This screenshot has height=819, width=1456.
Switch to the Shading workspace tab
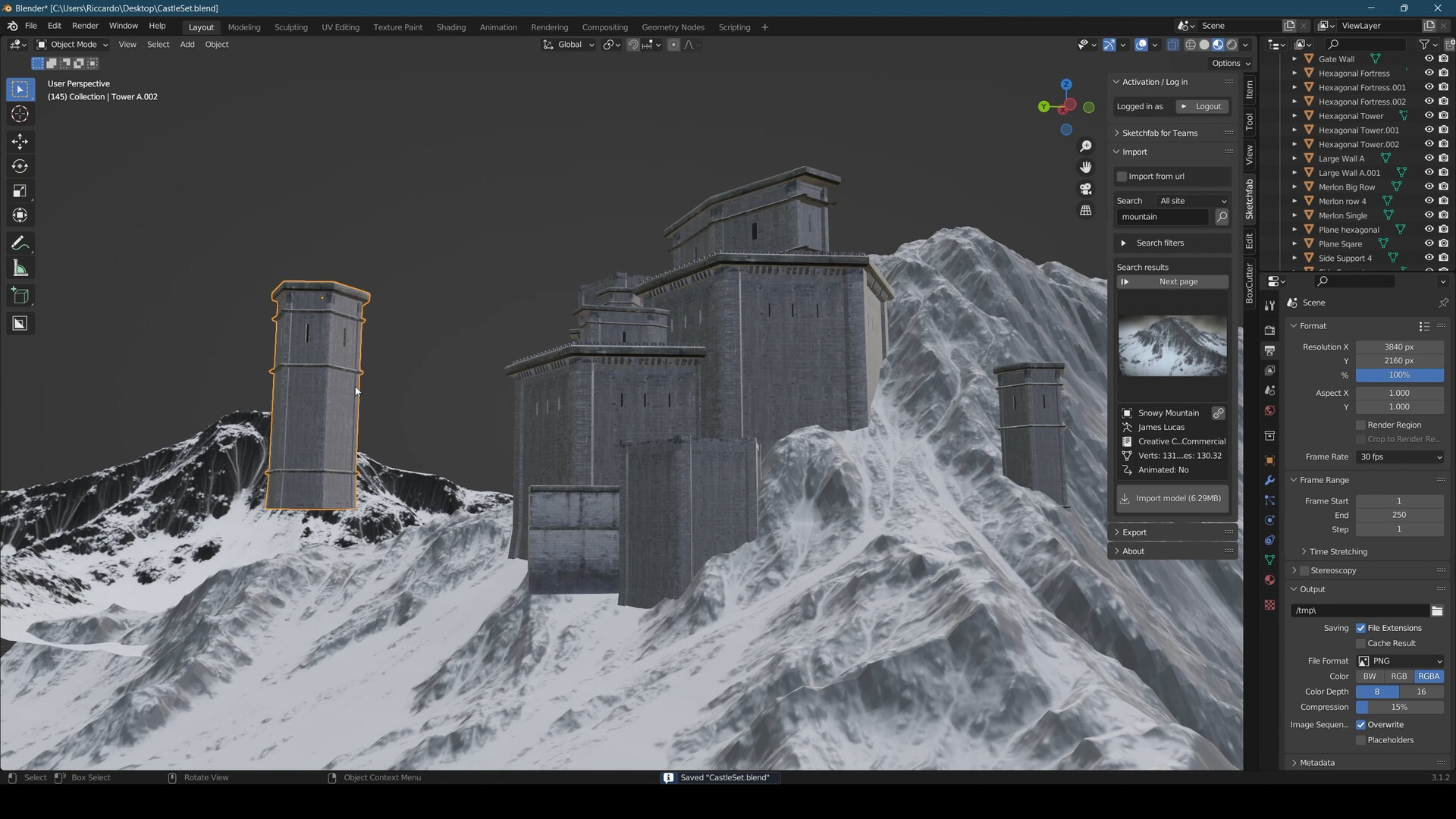(x=451, y=27)
